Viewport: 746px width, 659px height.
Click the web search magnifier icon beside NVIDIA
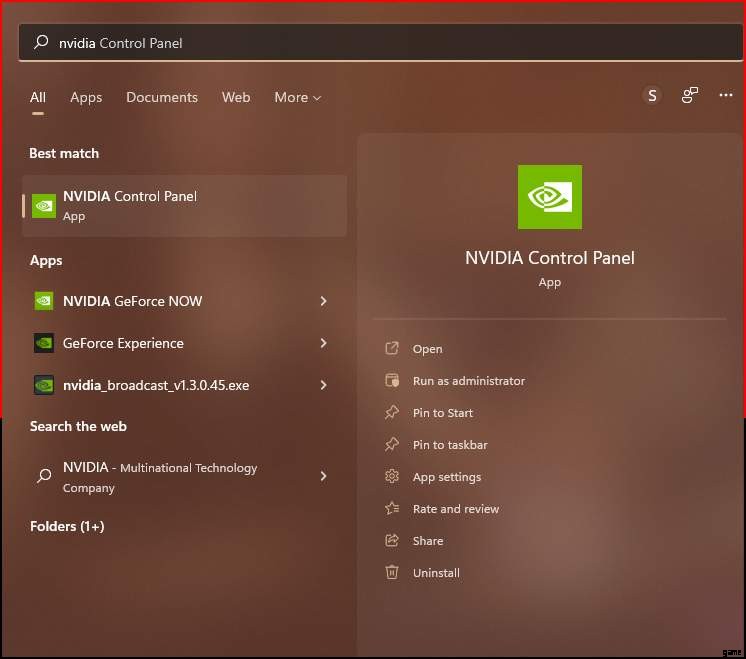point(44,475)
